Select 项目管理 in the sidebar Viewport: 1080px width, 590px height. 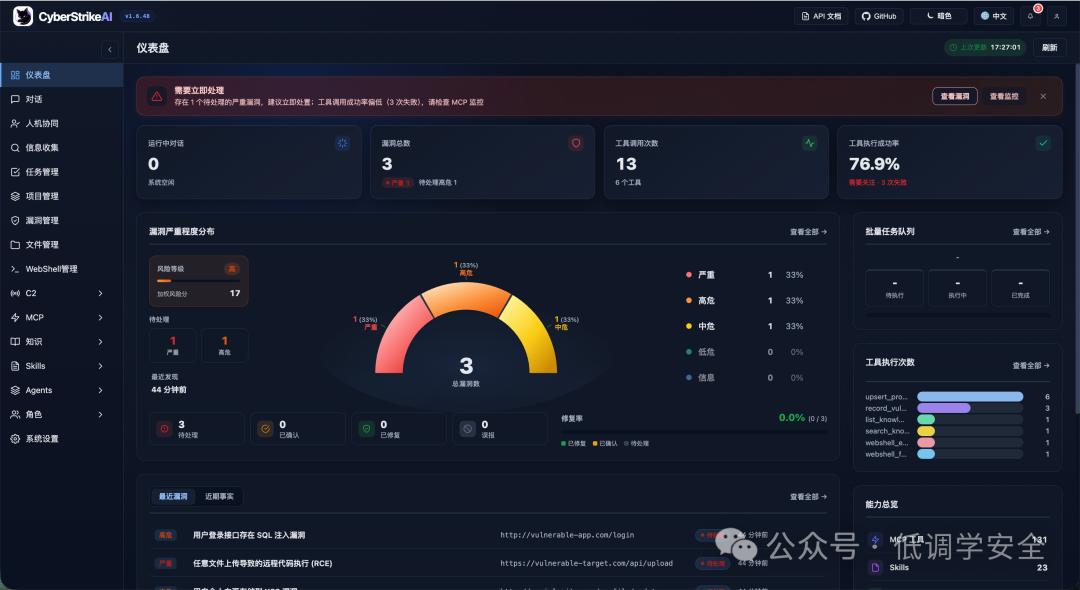point(61,196)
